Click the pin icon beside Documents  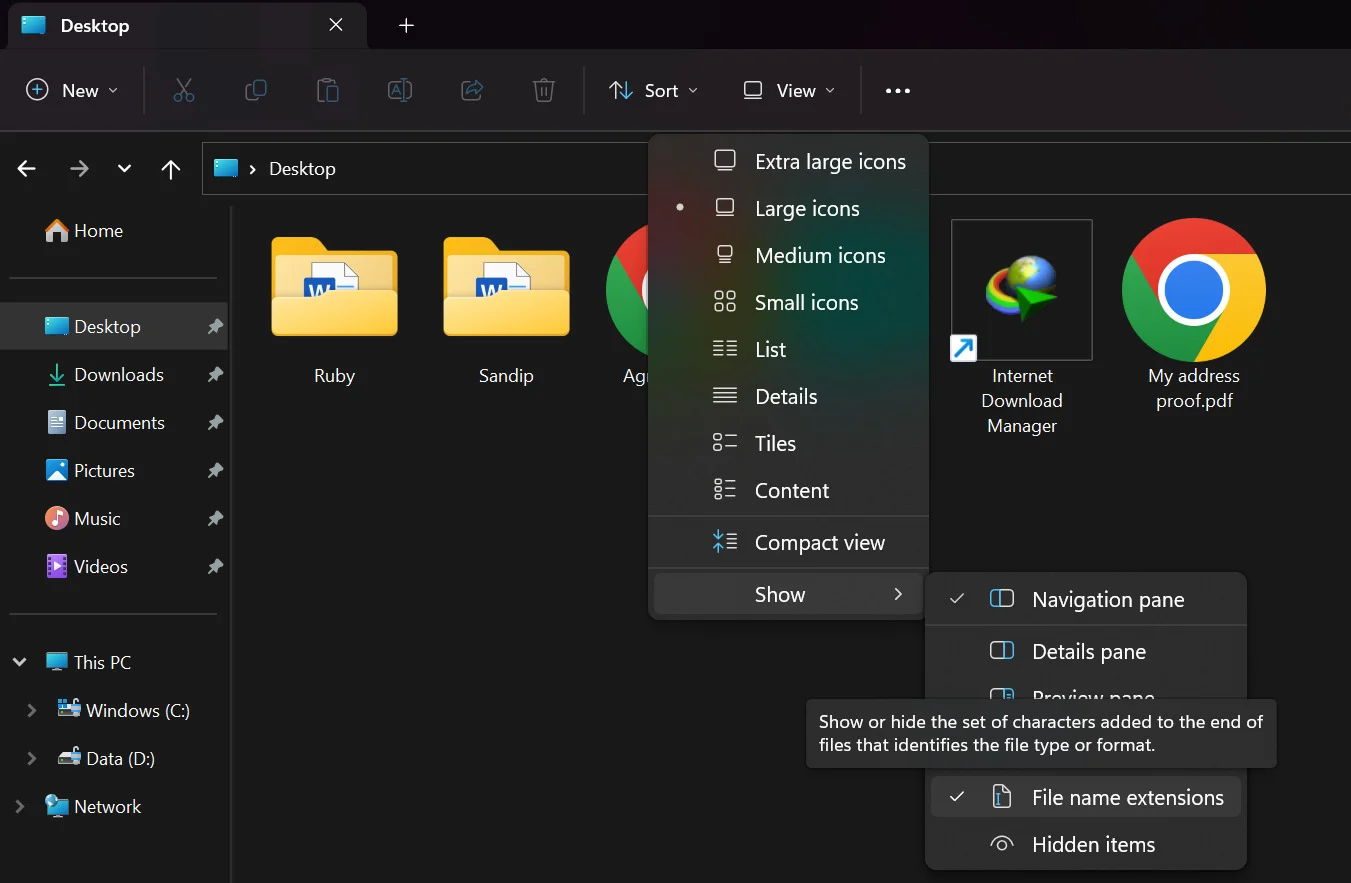(215, 423)
